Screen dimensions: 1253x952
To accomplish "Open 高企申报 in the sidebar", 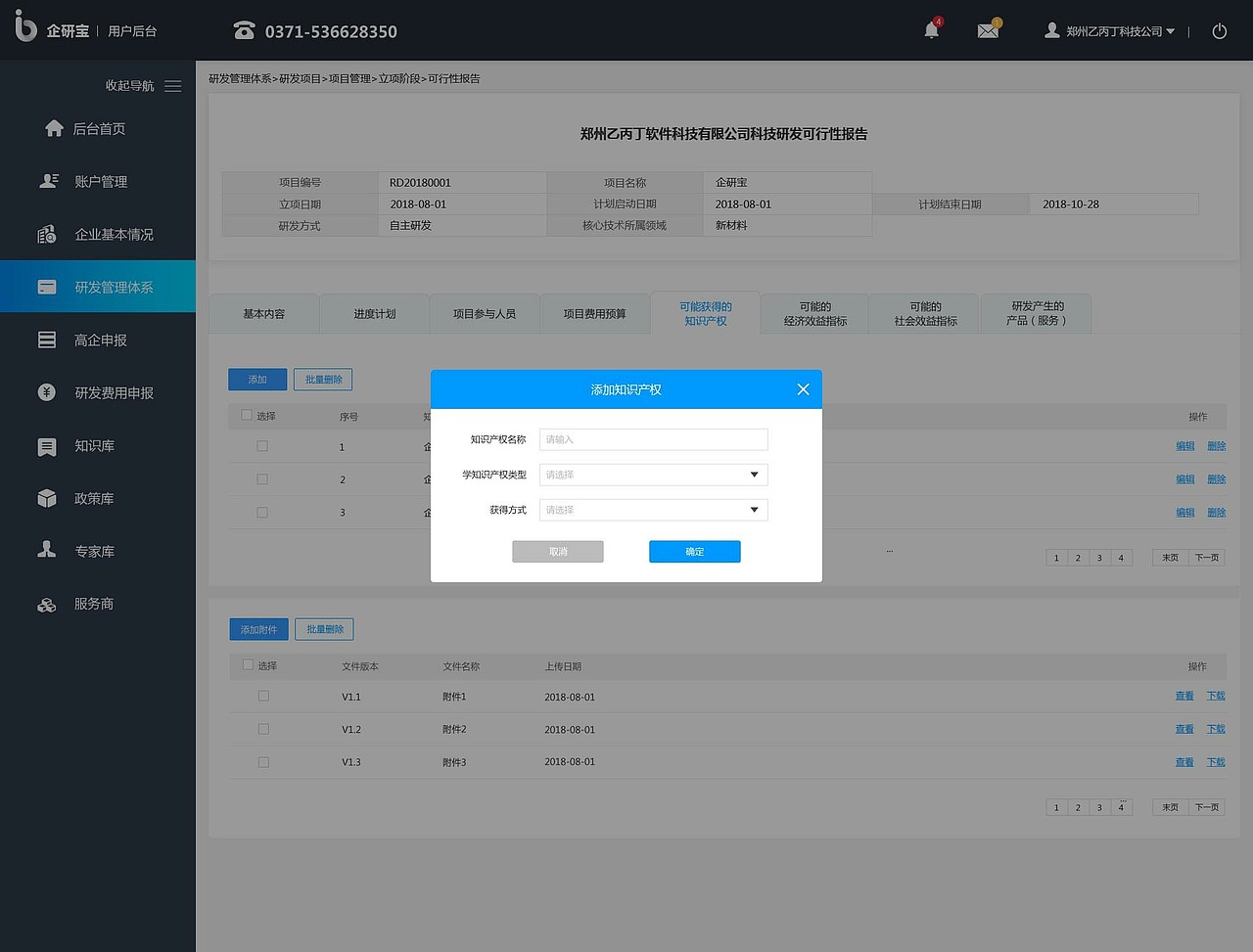I will pos(101,340).
